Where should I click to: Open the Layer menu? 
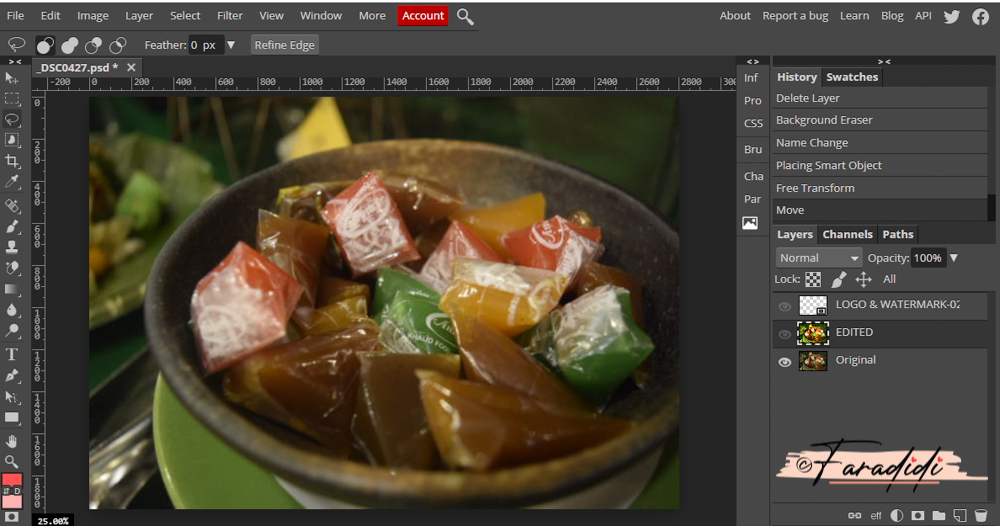pos(139,16)
